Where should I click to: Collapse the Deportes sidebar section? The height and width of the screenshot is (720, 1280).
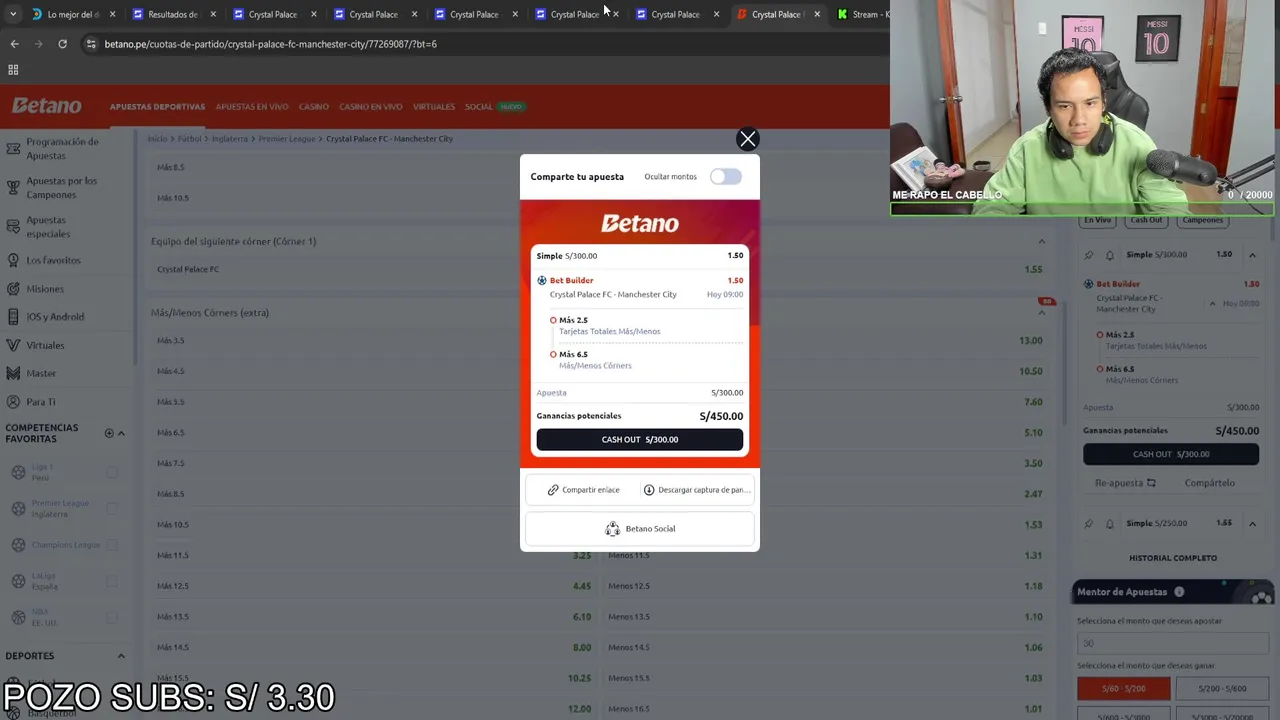point(121,656)
